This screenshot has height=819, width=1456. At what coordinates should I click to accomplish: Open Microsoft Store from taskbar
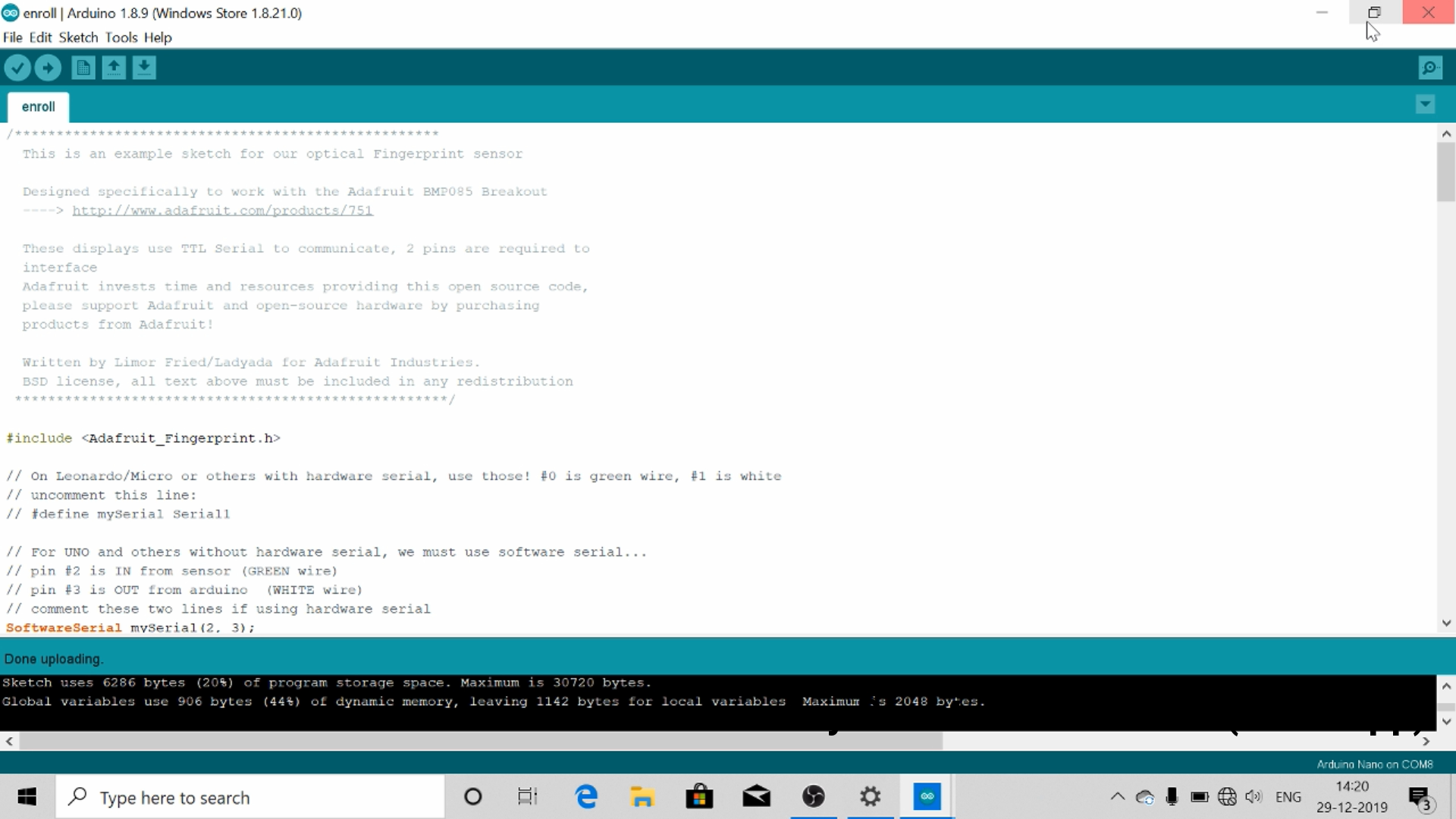[699, 797]
